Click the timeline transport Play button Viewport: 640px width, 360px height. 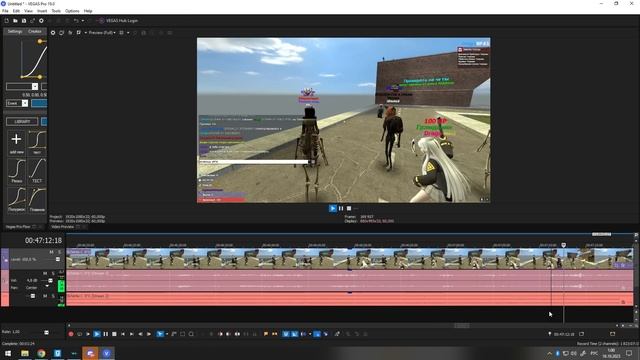(97, 334)
